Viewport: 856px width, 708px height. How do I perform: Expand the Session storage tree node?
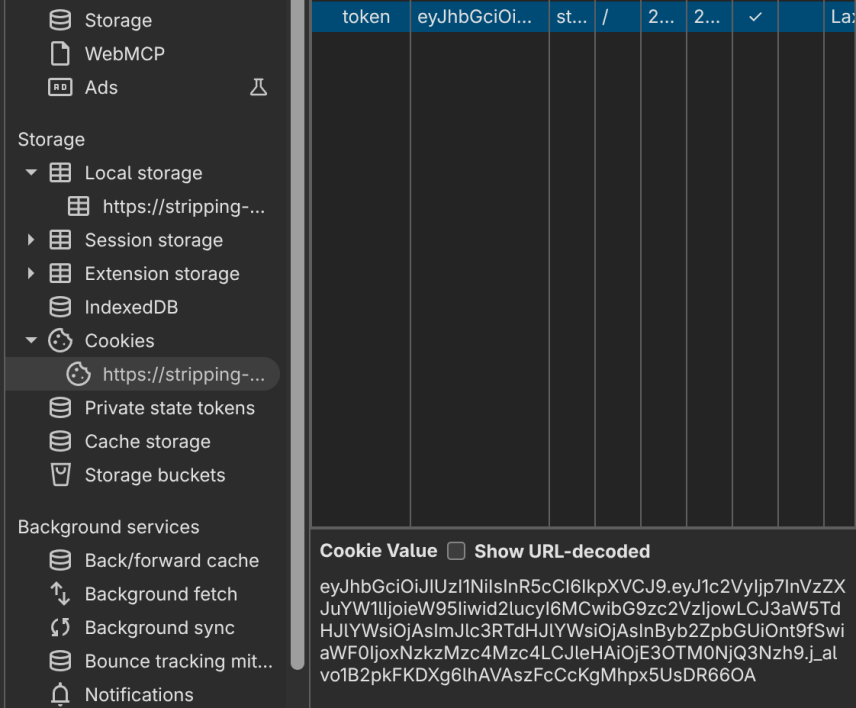coord(31,240)
